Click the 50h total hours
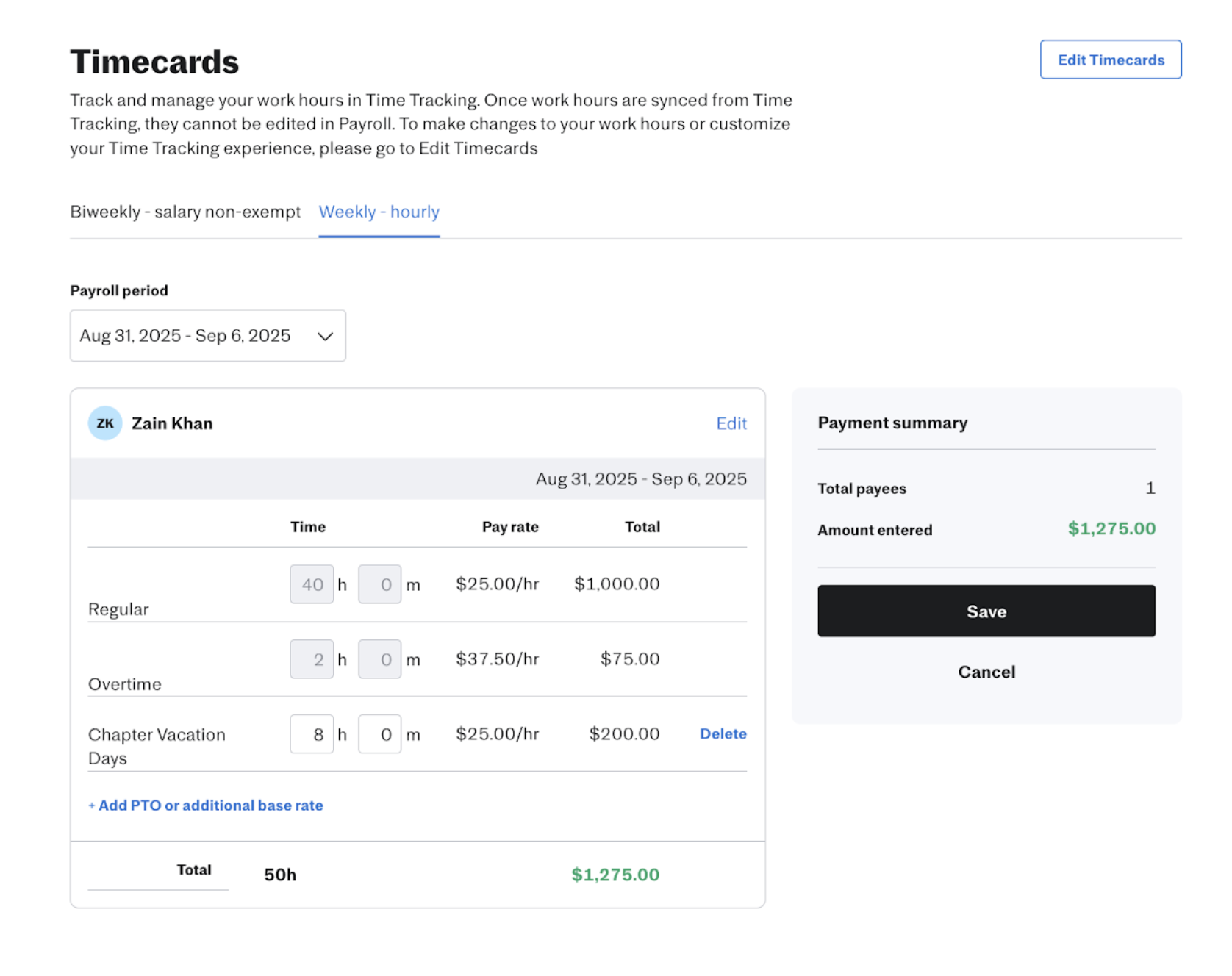1232x976 pixels. [280, 875]
